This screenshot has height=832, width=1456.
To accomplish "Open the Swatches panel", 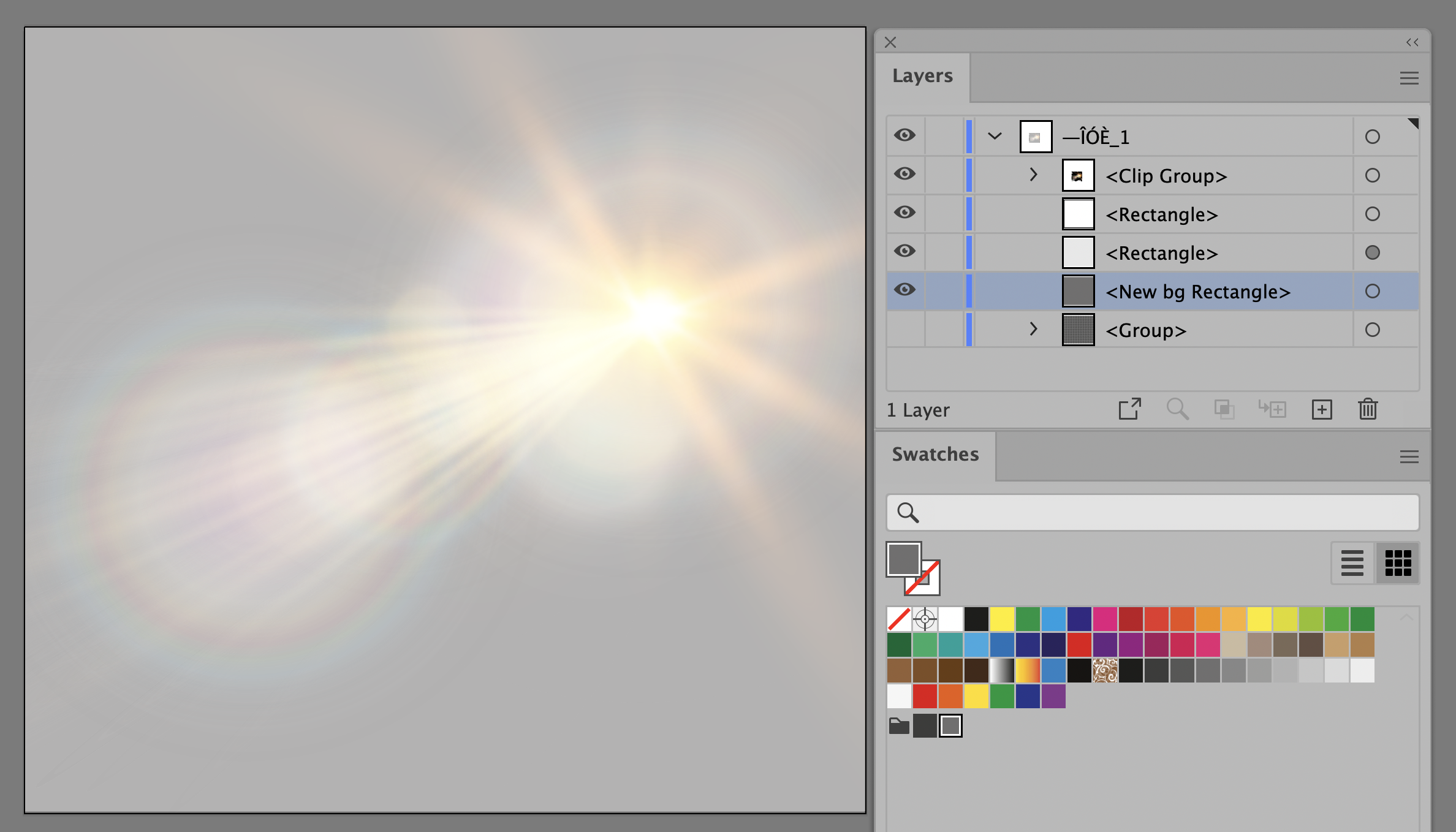I will (x=934, y=453).
